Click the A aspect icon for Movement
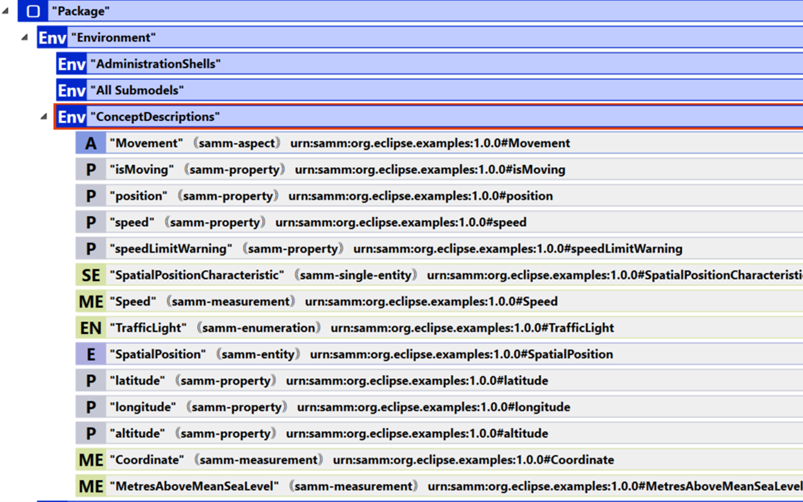The width and height of the screenshot is (803, 502). point(91,143)
